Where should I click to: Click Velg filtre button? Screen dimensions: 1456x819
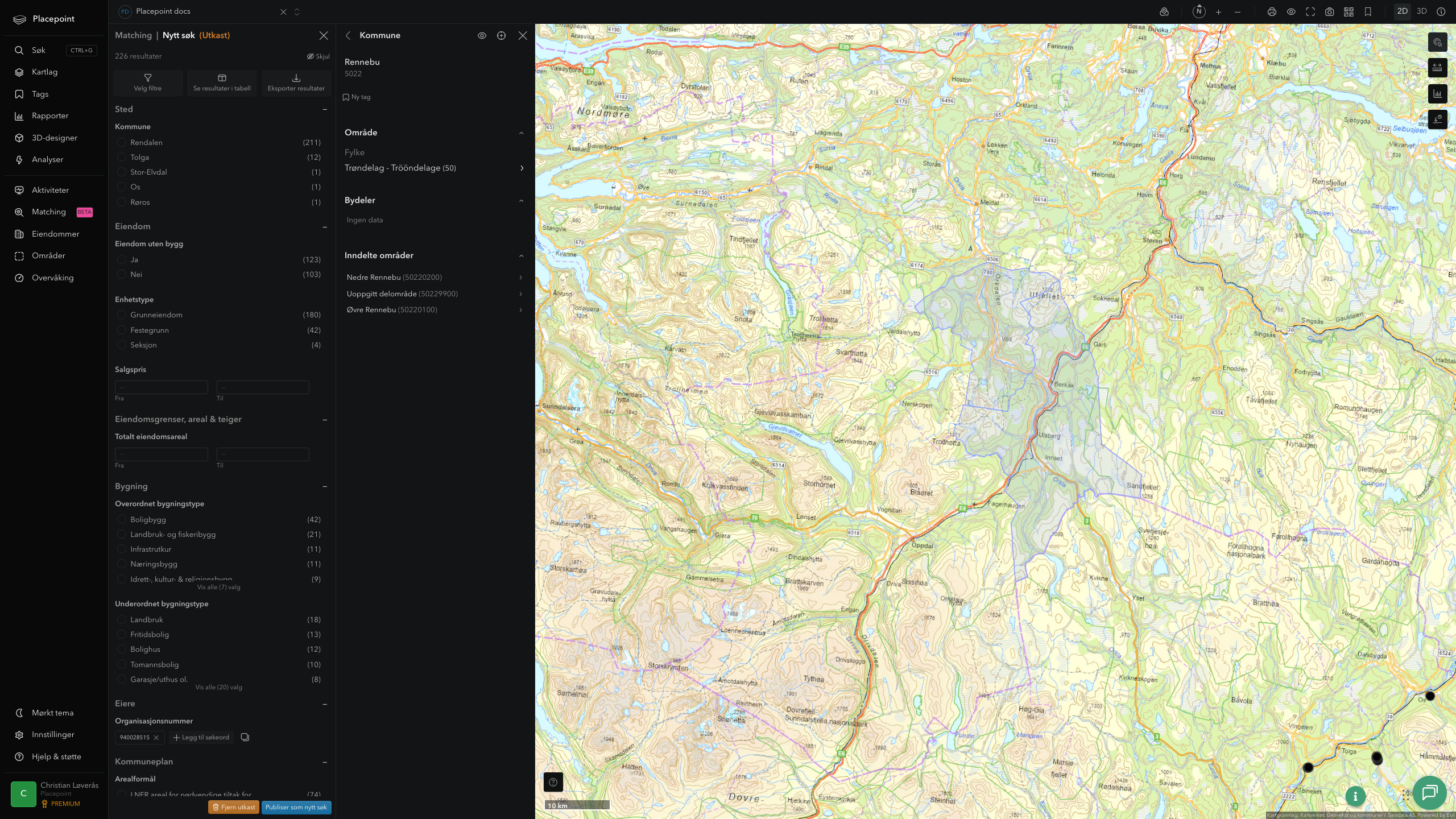[x=148, y=82]
